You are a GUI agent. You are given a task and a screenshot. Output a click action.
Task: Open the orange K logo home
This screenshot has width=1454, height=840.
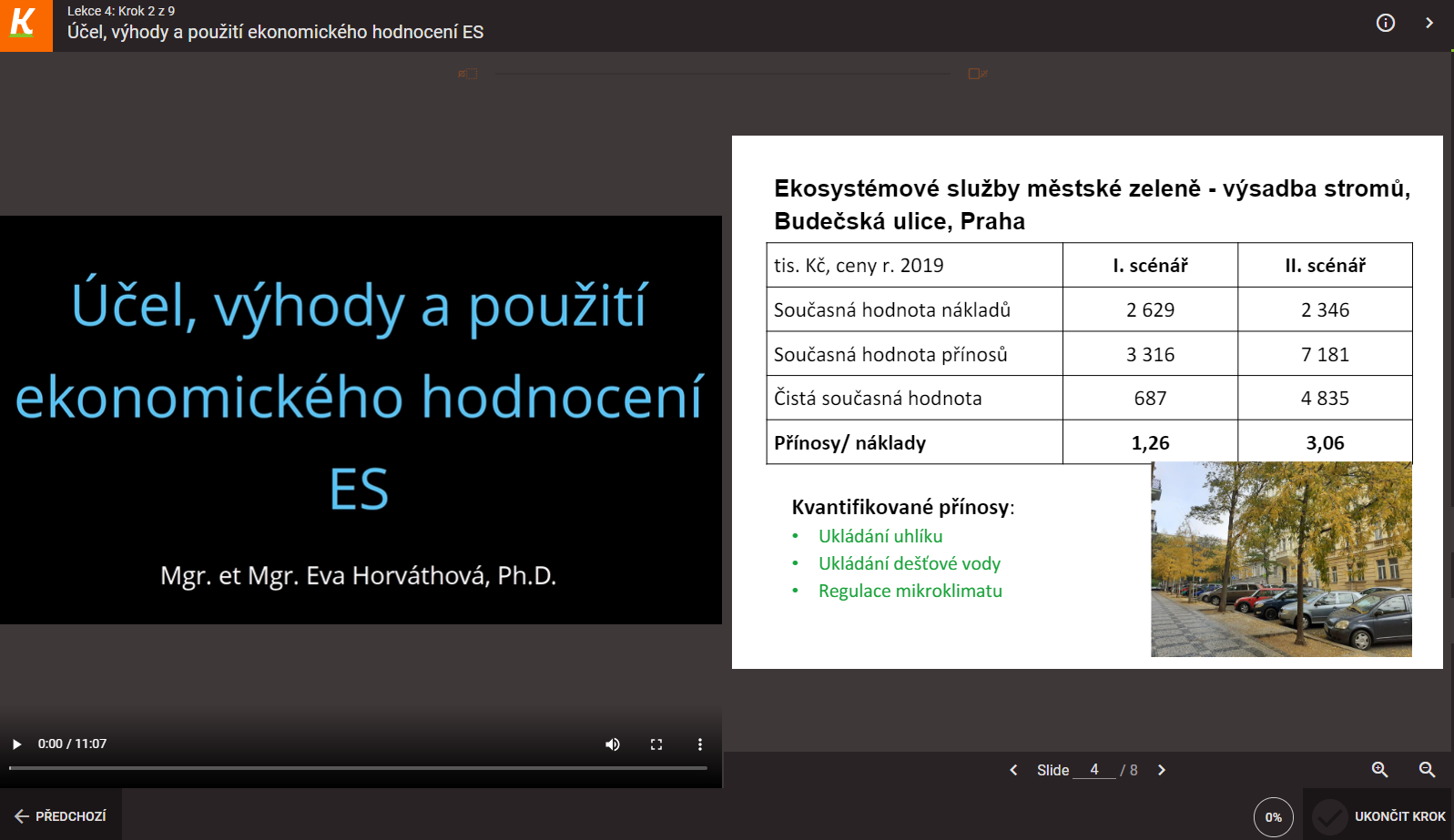[25, 25]
